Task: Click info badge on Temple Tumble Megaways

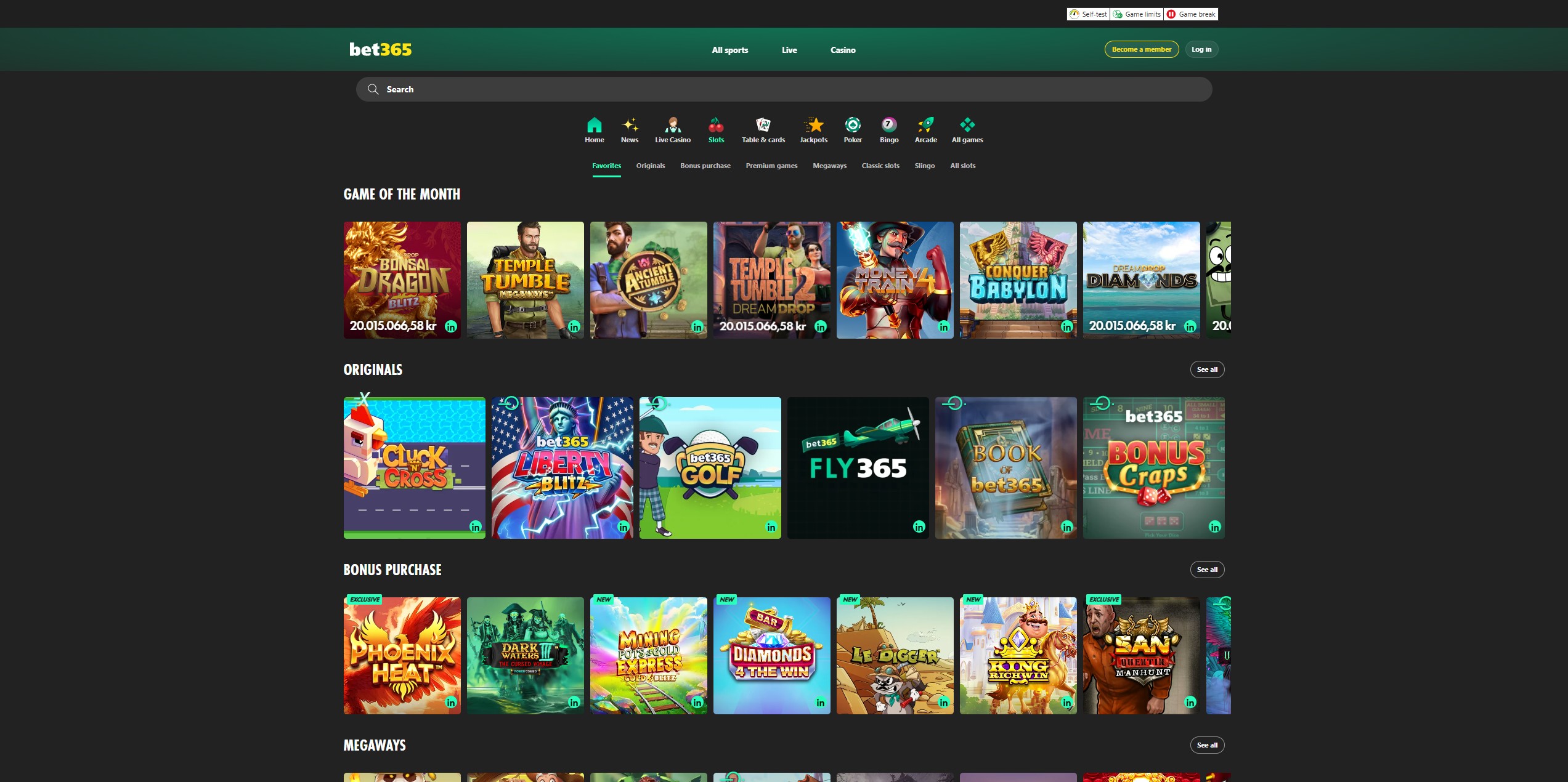Action: pyautogui.click(x=574, y=327)
